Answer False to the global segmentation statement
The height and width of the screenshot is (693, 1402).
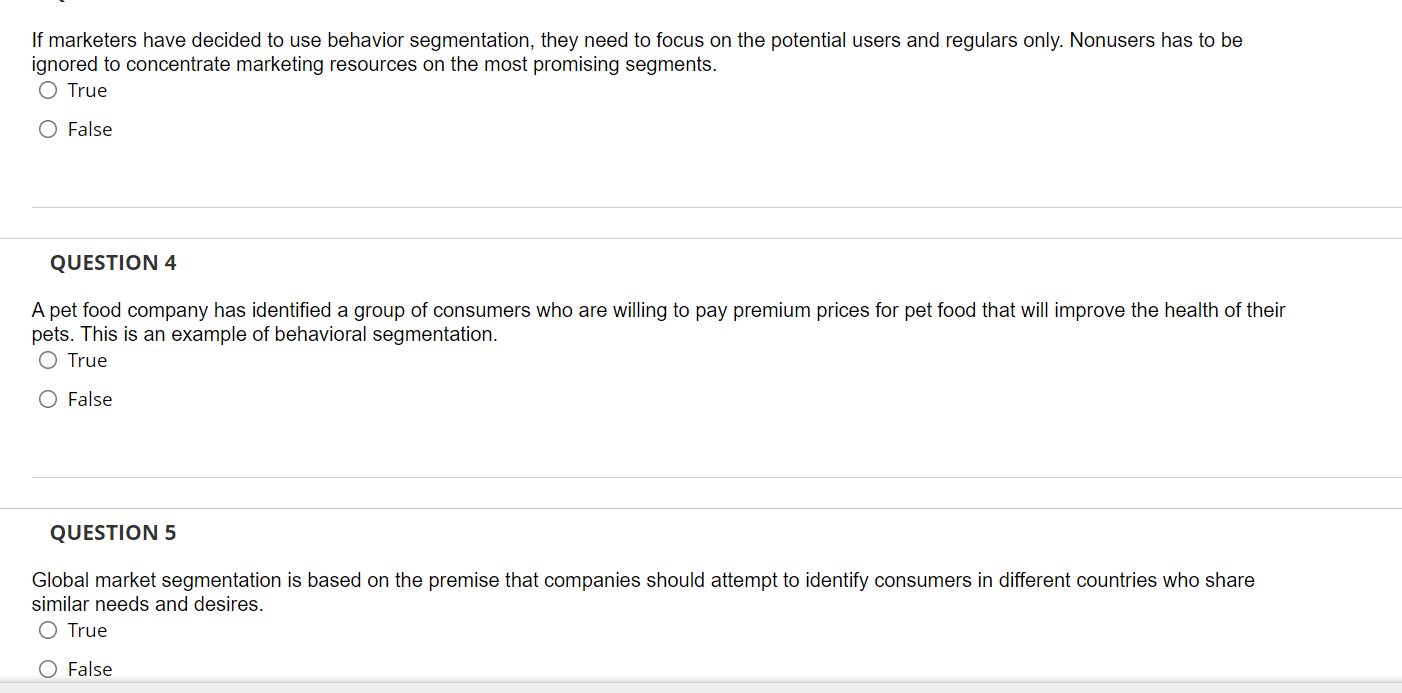[x=47, y=669]
